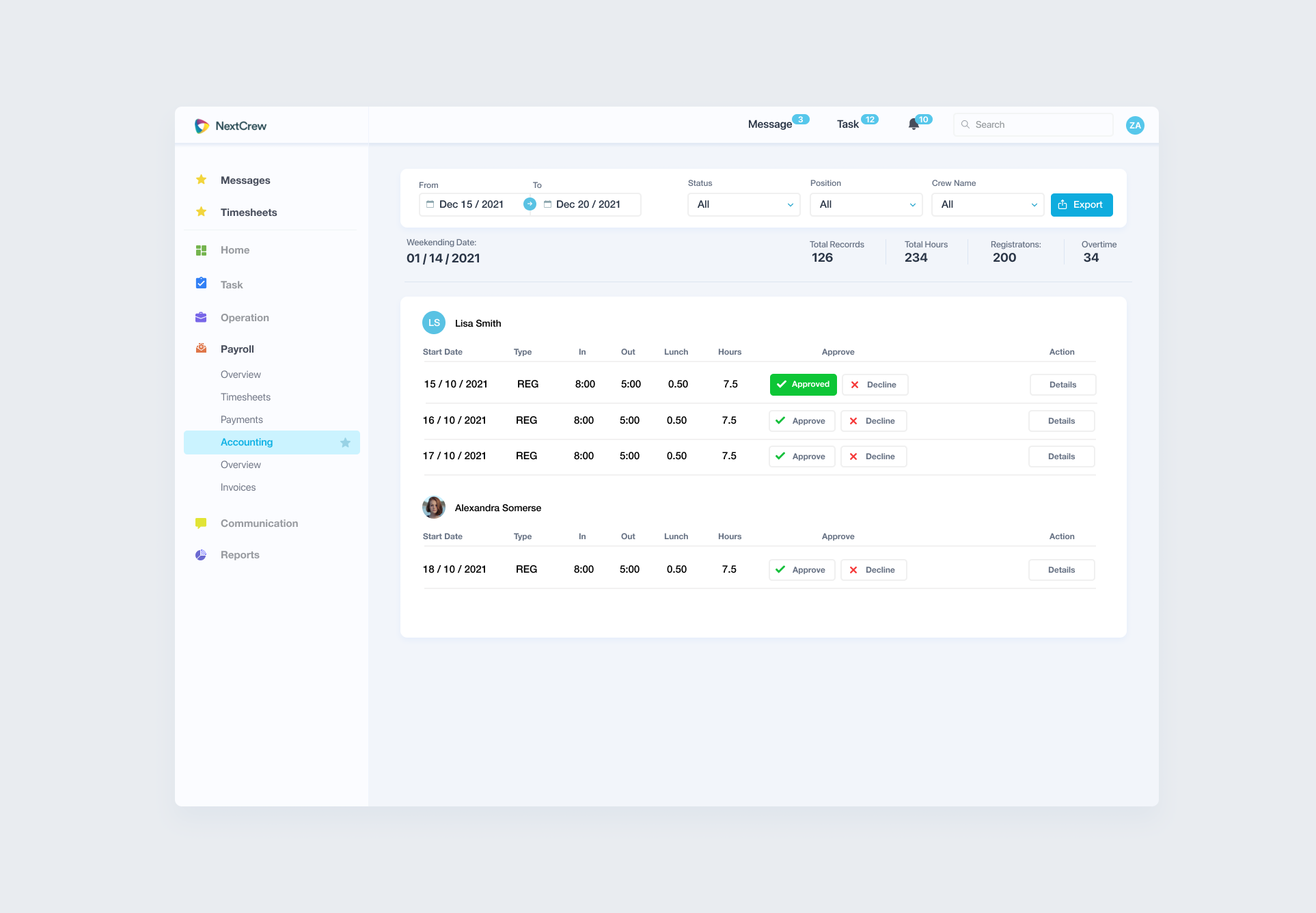Open Reports in the sidebar

pyautogui.click(x=240, y=555)
